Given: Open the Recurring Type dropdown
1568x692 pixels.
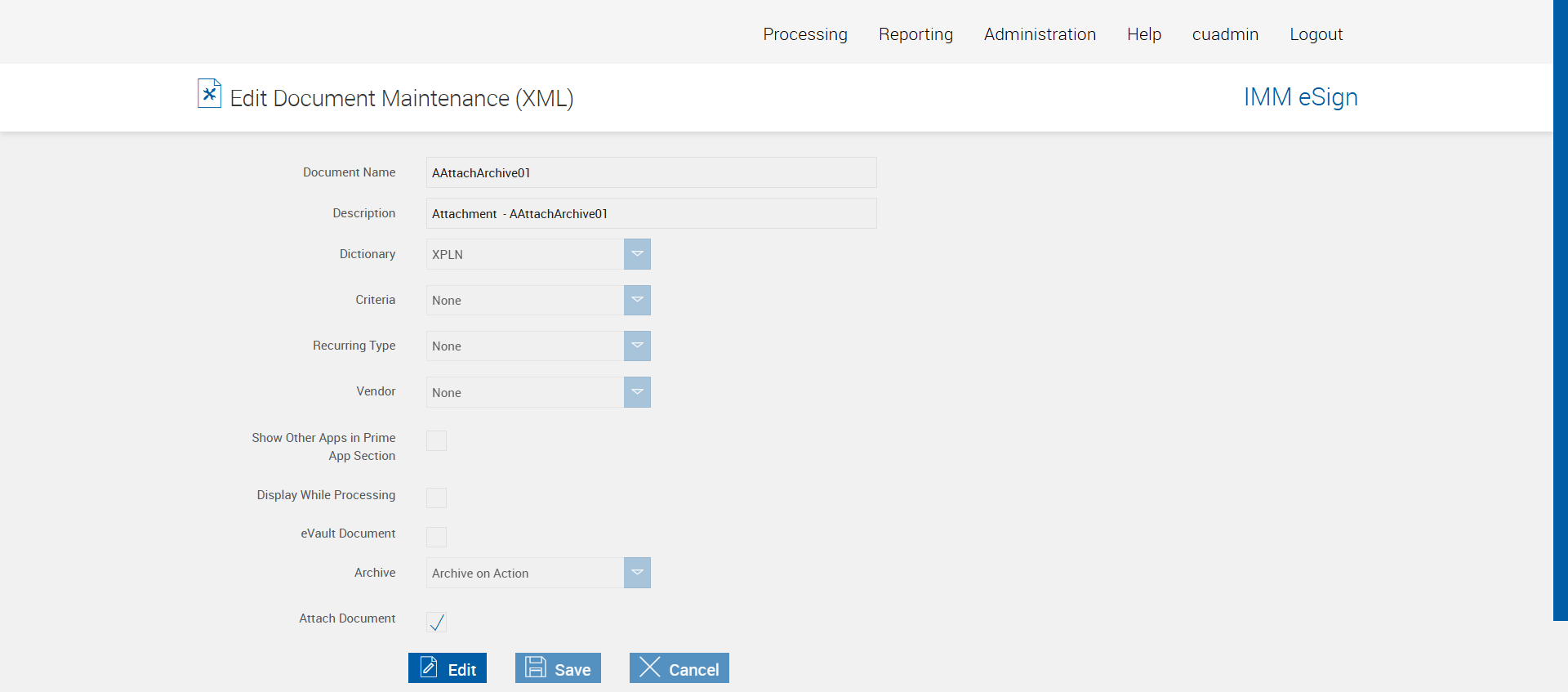Looking at the screenshot, I should point(637,346).
